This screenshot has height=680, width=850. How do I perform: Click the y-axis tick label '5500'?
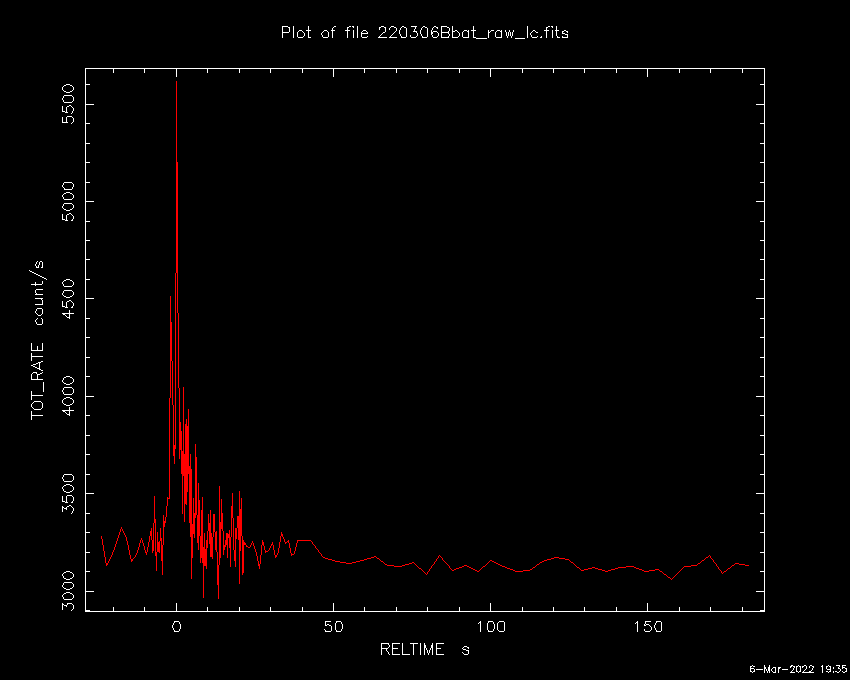click(68, 104)
